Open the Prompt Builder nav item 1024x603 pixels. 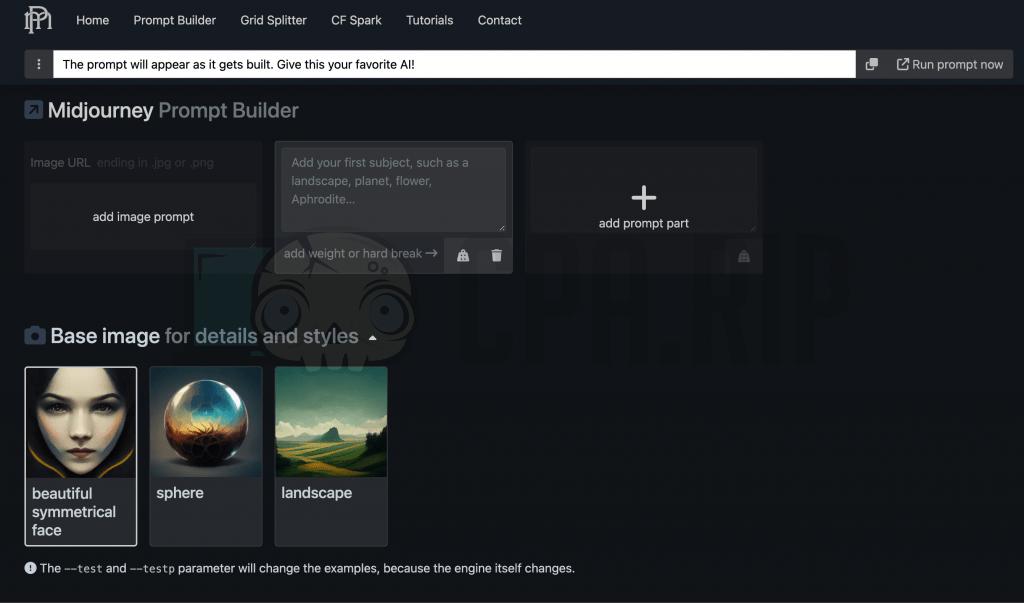pos(175,20)
